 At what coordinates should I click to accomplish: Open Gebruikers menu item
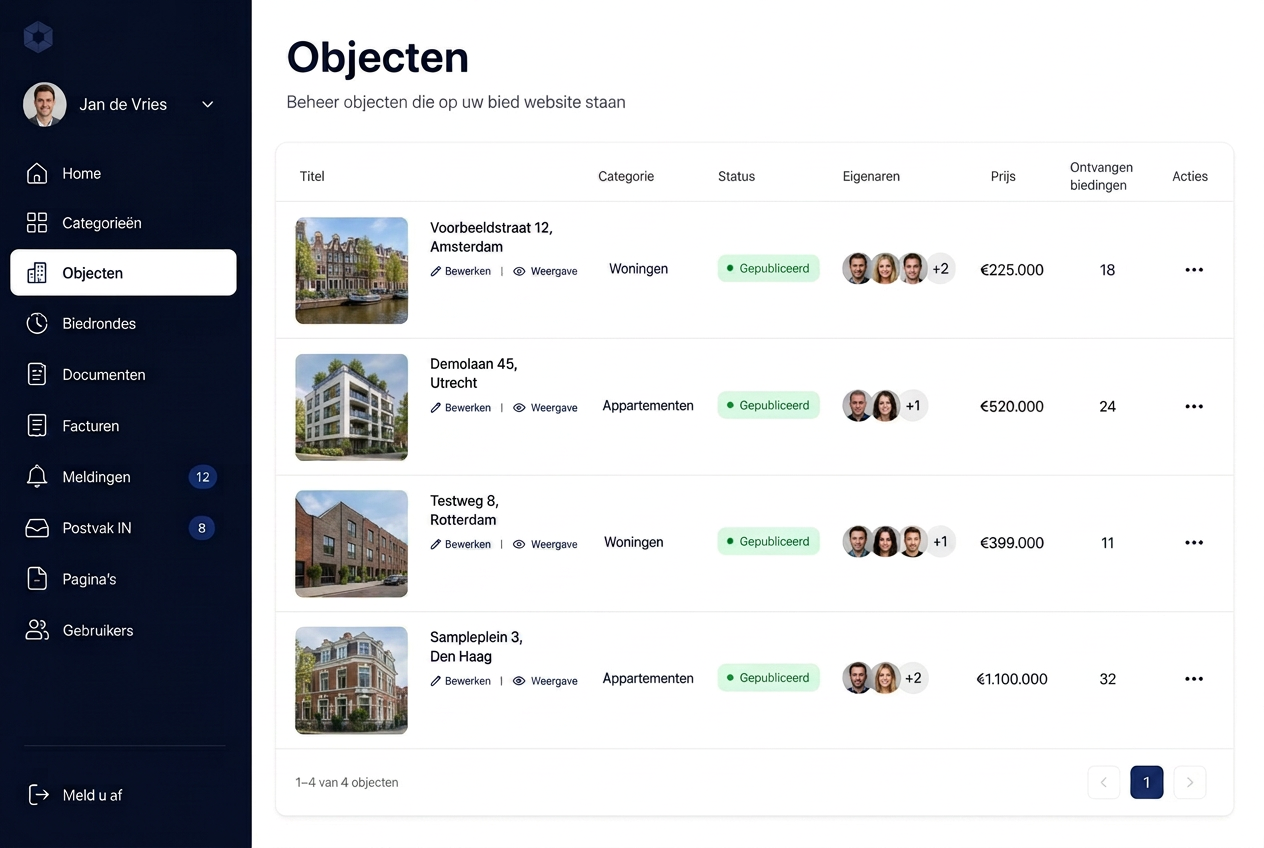[123, 630]
